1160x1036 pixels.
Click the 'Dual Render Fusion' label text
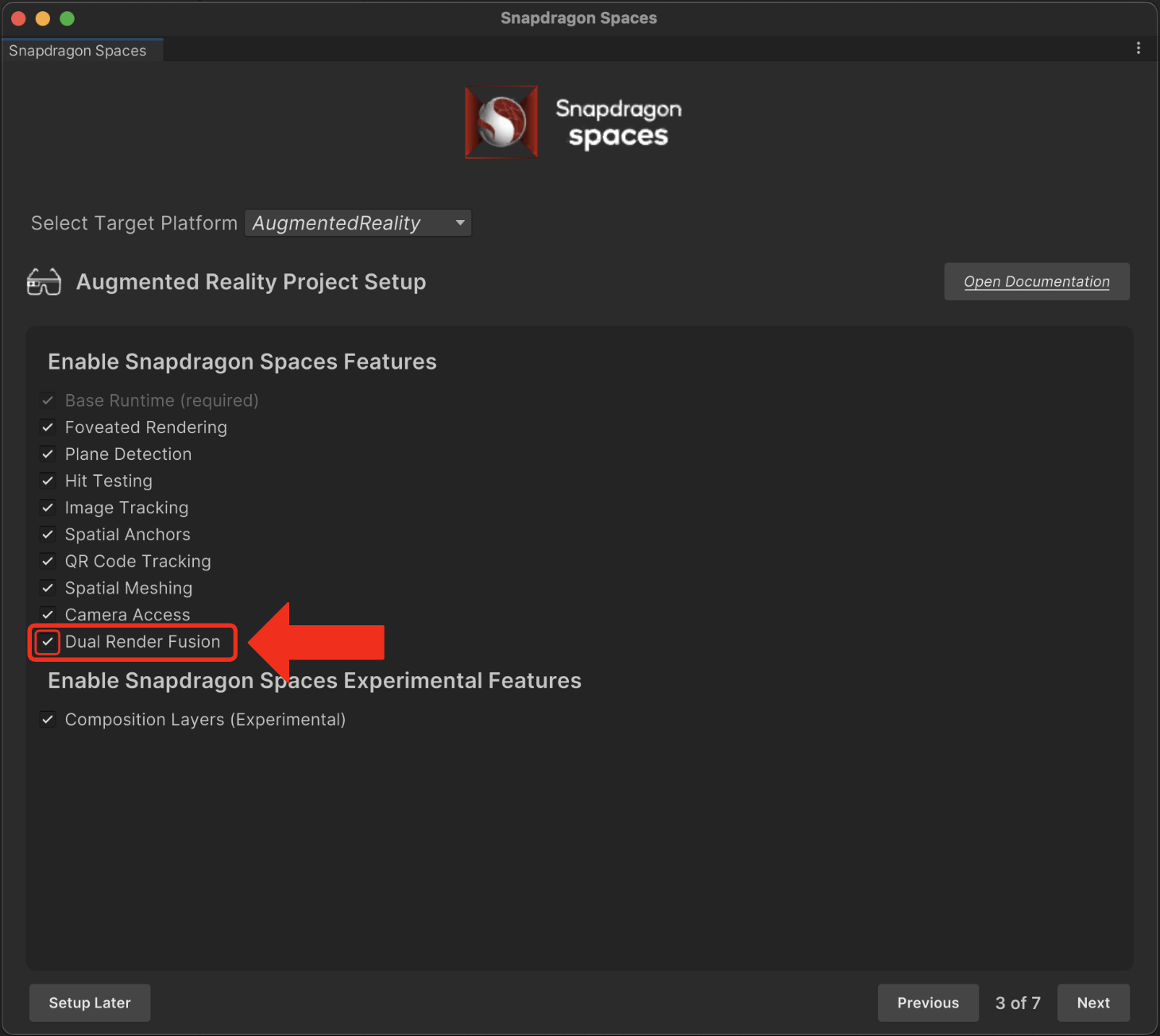pyautogui.click(x=143, y=642)
